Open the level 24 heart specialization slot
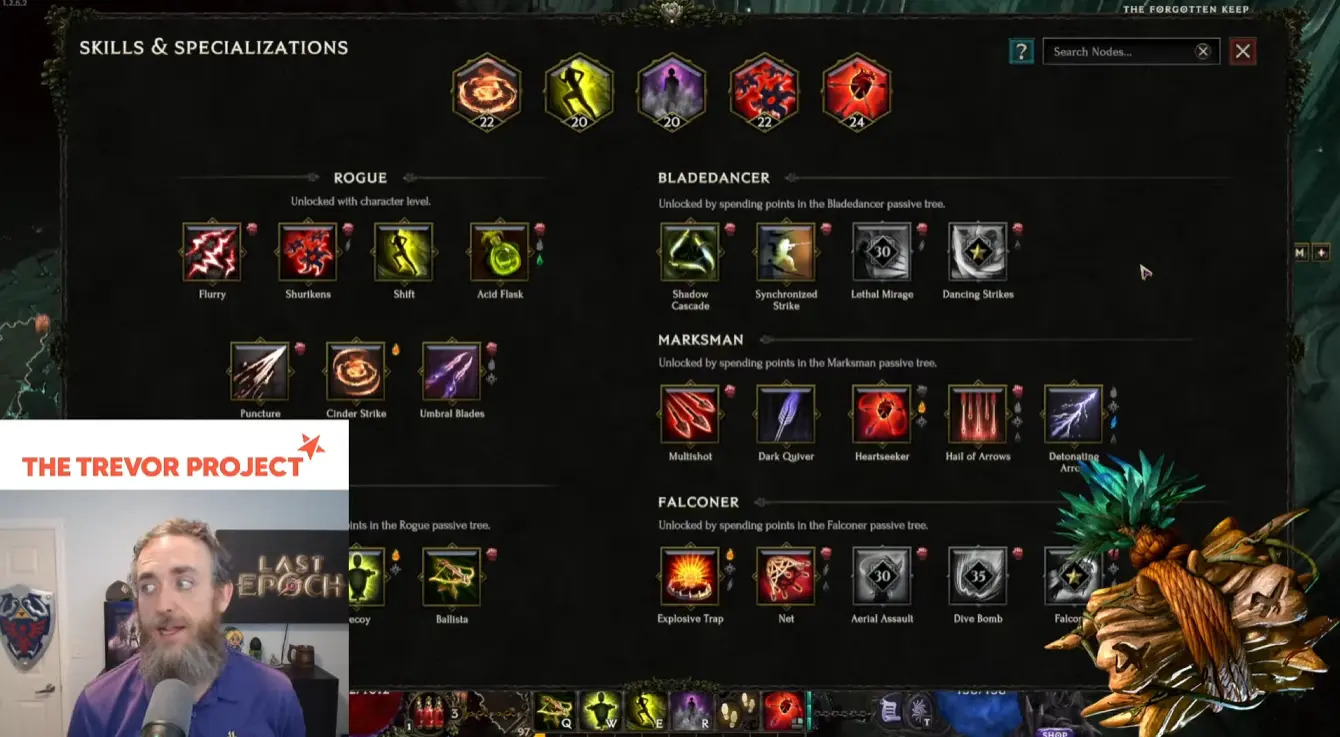 pyautogui.click(x=857, y=93)
